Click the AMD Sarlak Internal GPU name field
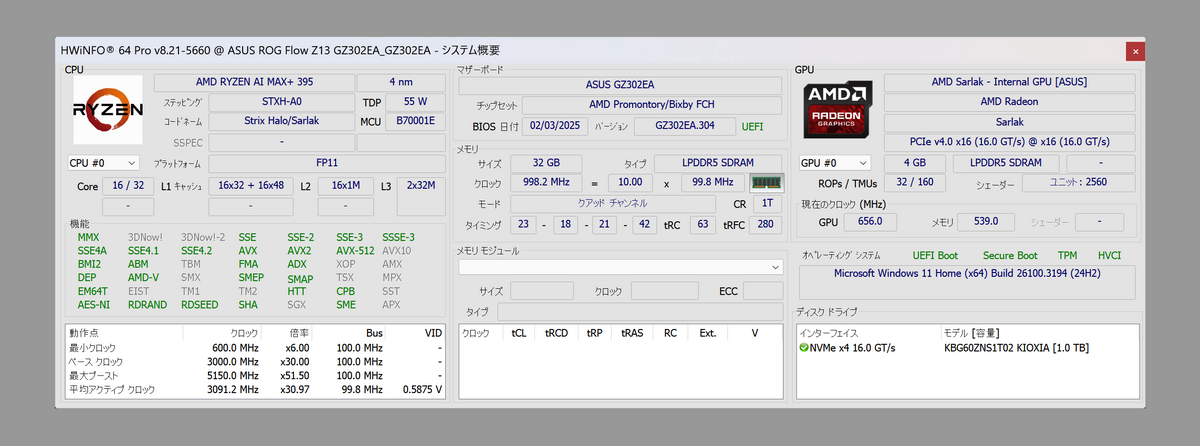Screen dimensions: 1200x446 tap(1009, 82)
